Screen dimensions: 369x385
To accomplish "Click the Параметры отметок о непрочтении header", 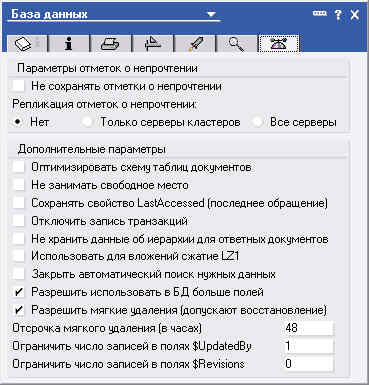I will [107, 68].
